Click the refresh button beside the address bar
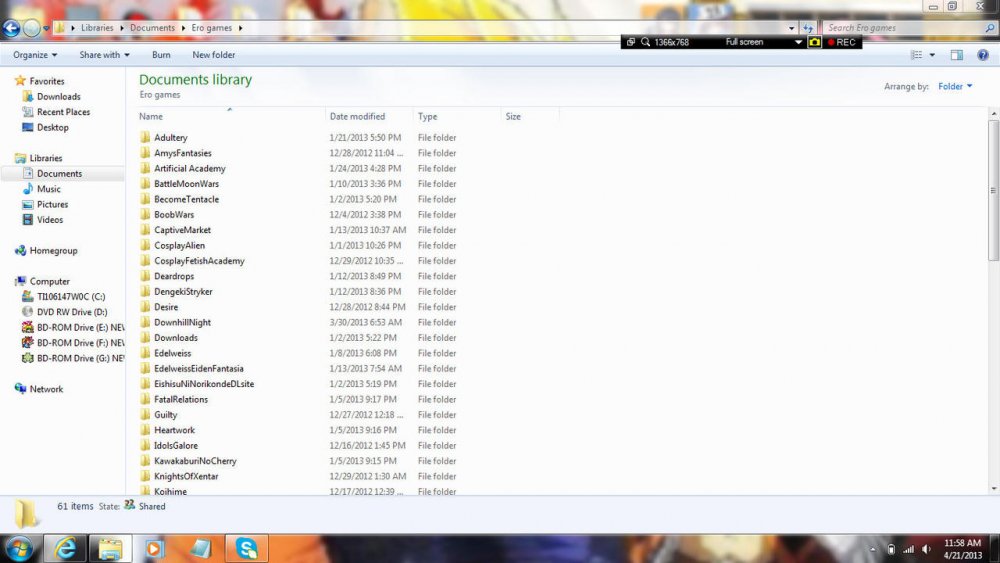The image size is (1000, 563). click(x=807, y=28)
